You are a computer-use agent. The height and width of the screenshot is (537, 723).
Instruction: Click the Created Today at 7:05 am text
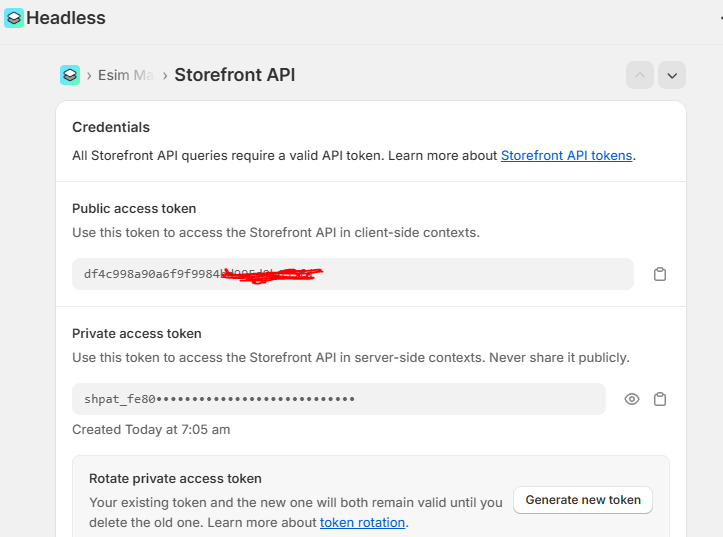[151, 430]
